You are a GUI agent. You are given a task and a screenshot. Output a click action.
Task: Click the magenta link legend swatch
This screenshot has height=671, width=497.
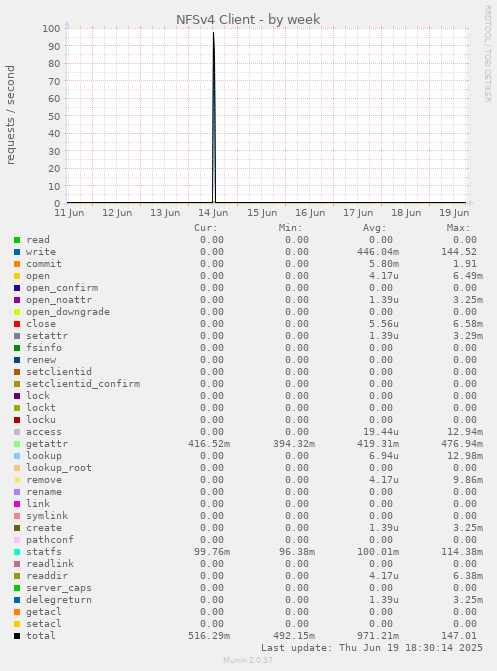[17, 504]
